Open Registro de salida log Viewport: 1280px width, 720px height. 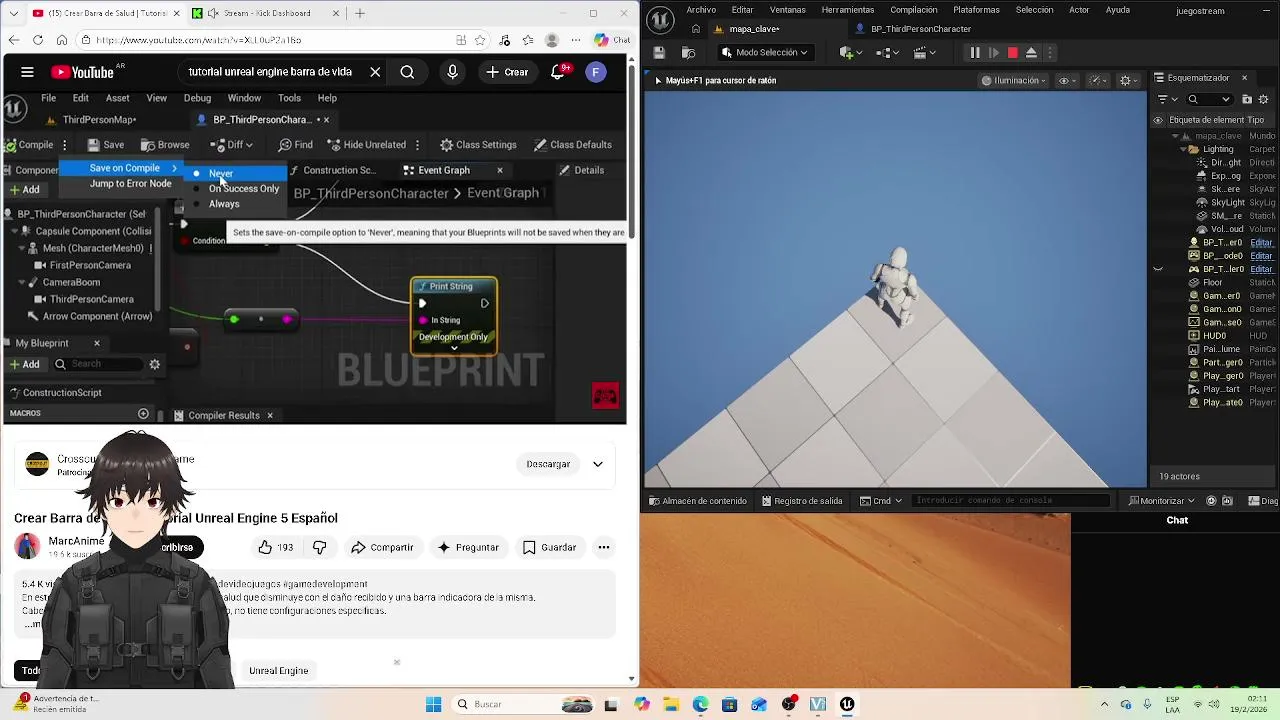(802, 501)
